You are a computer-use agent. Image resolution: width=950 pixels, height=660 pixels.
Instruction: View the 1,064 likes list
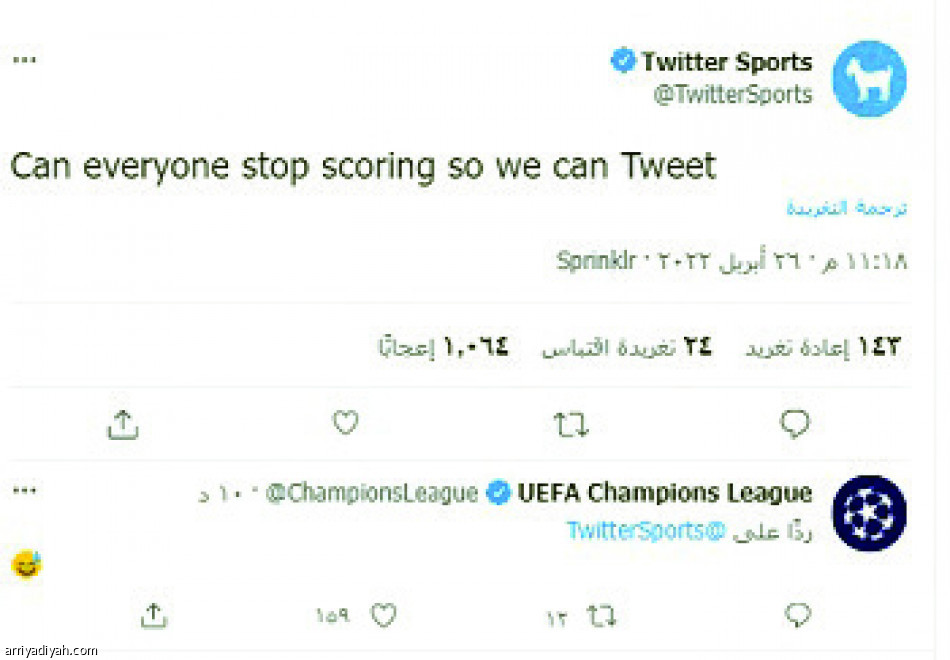tap(443, 347)
